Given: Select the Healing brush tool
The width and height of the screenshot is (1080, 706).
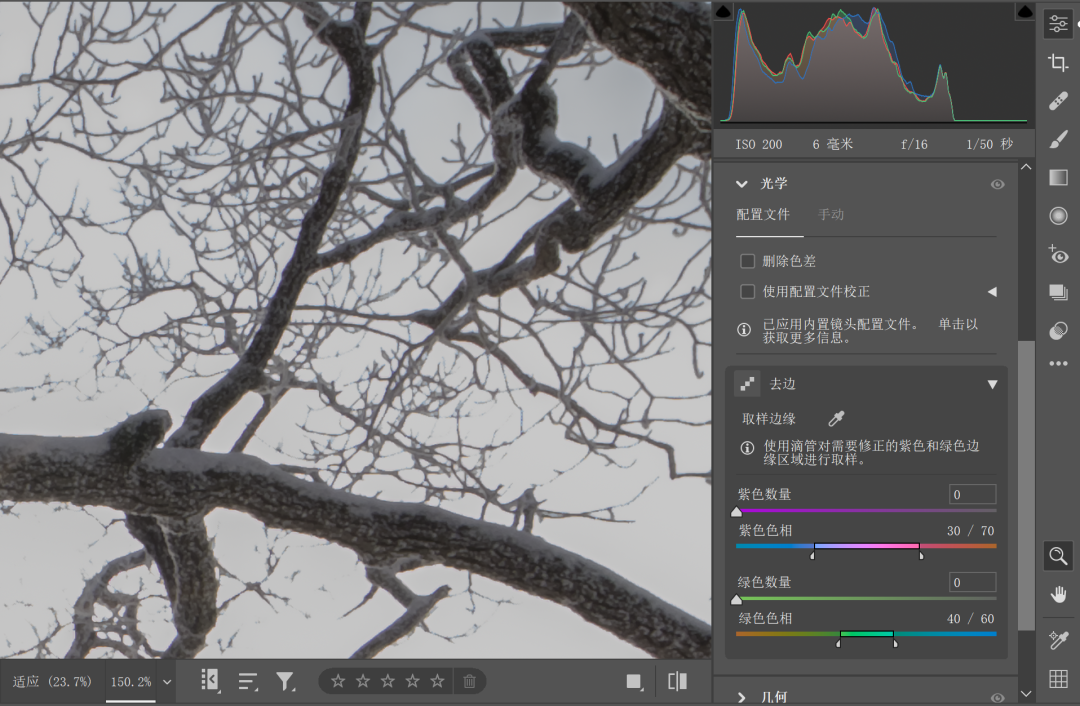Looking at the screenshot, I should (x=1058, y=101).
